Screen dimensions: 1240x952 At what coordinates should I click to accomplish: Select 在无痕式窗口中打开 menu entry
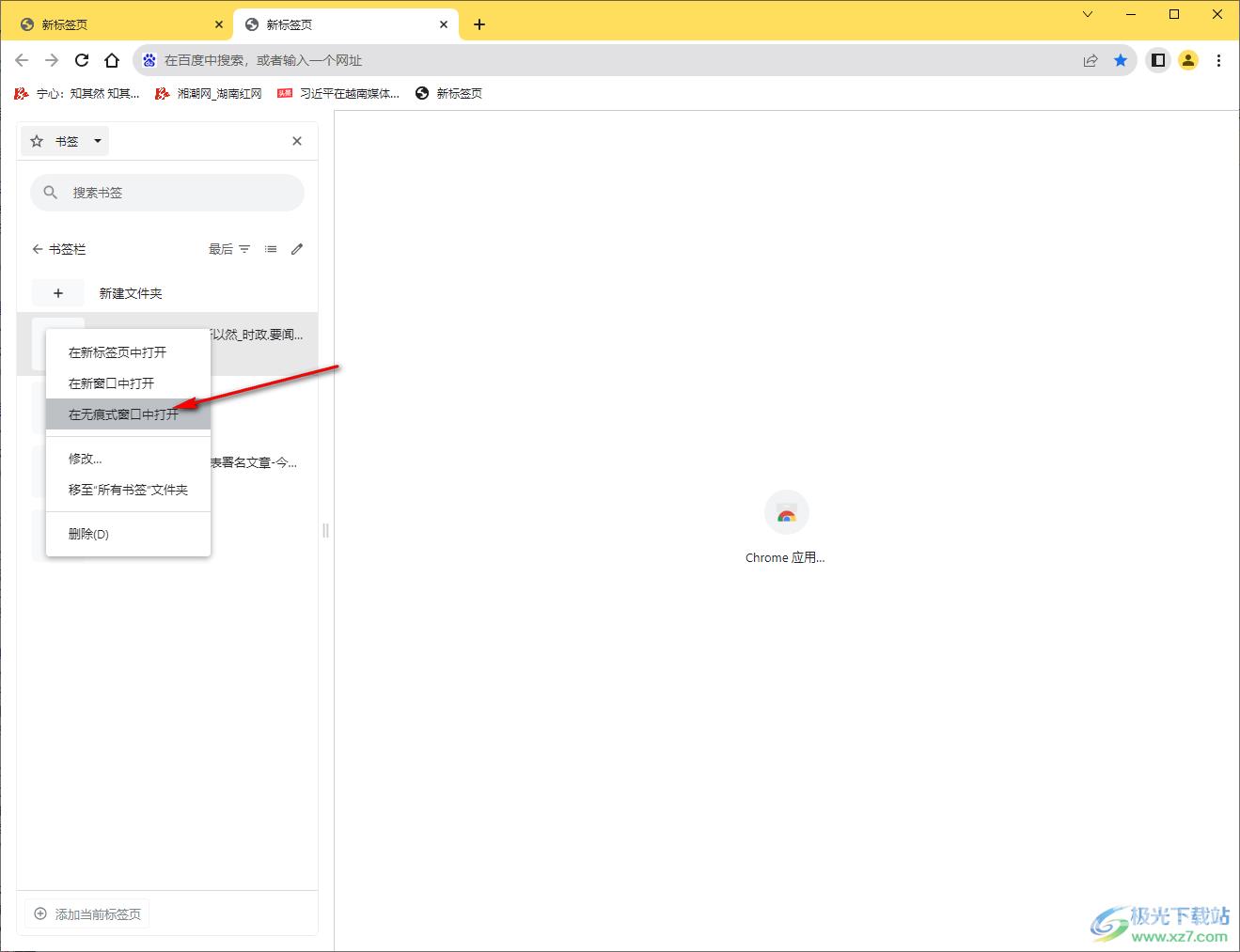click(x=128, y=414)
